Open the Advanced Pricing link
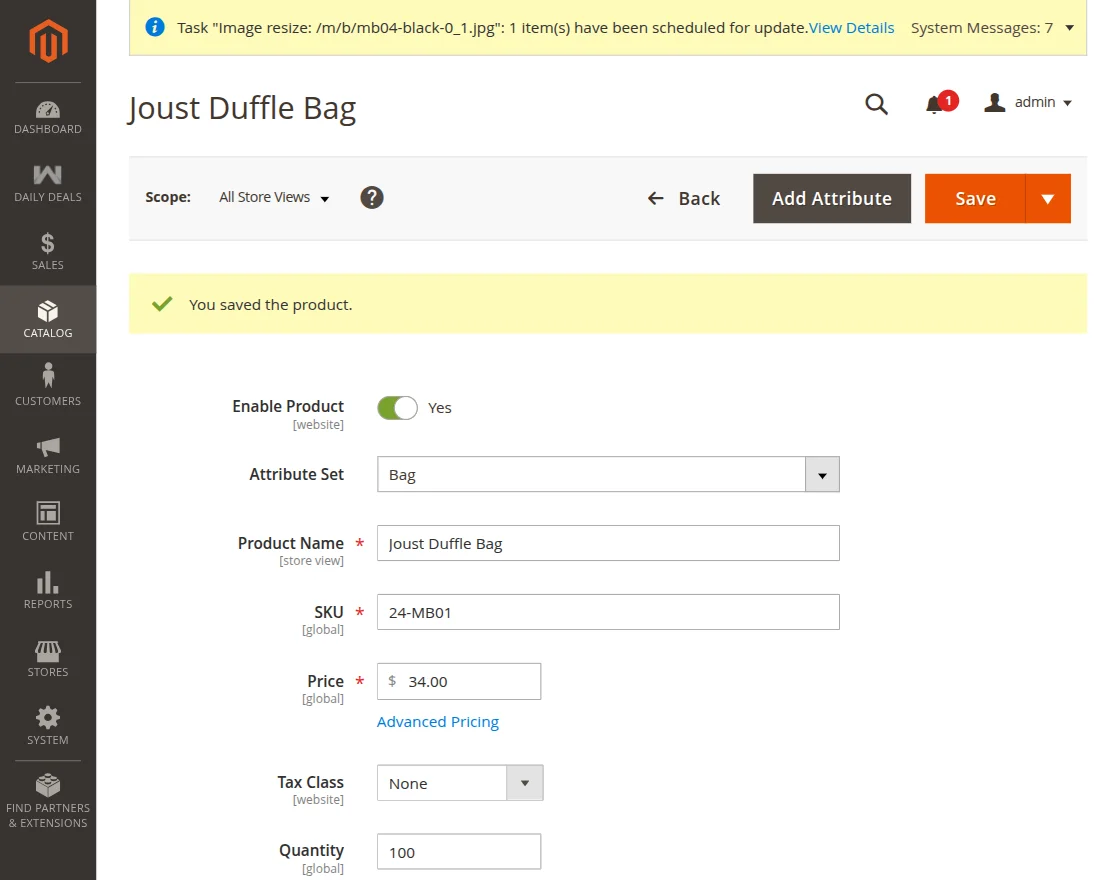This screenshot has width=1120, height=880. click(x=438, y=722)
